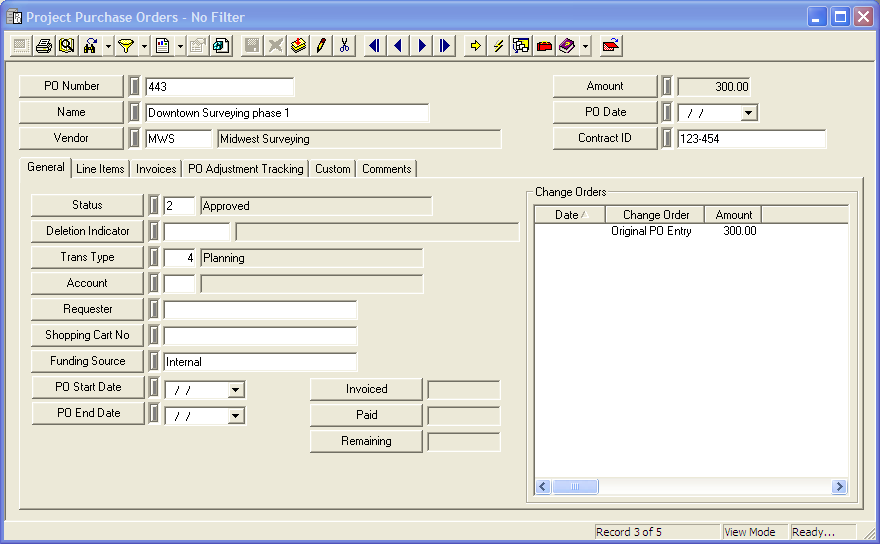The width and height of the screenshot is (880, 544).
Task: Click the greyed X cancel icon
Action: (x=275, y=45)
